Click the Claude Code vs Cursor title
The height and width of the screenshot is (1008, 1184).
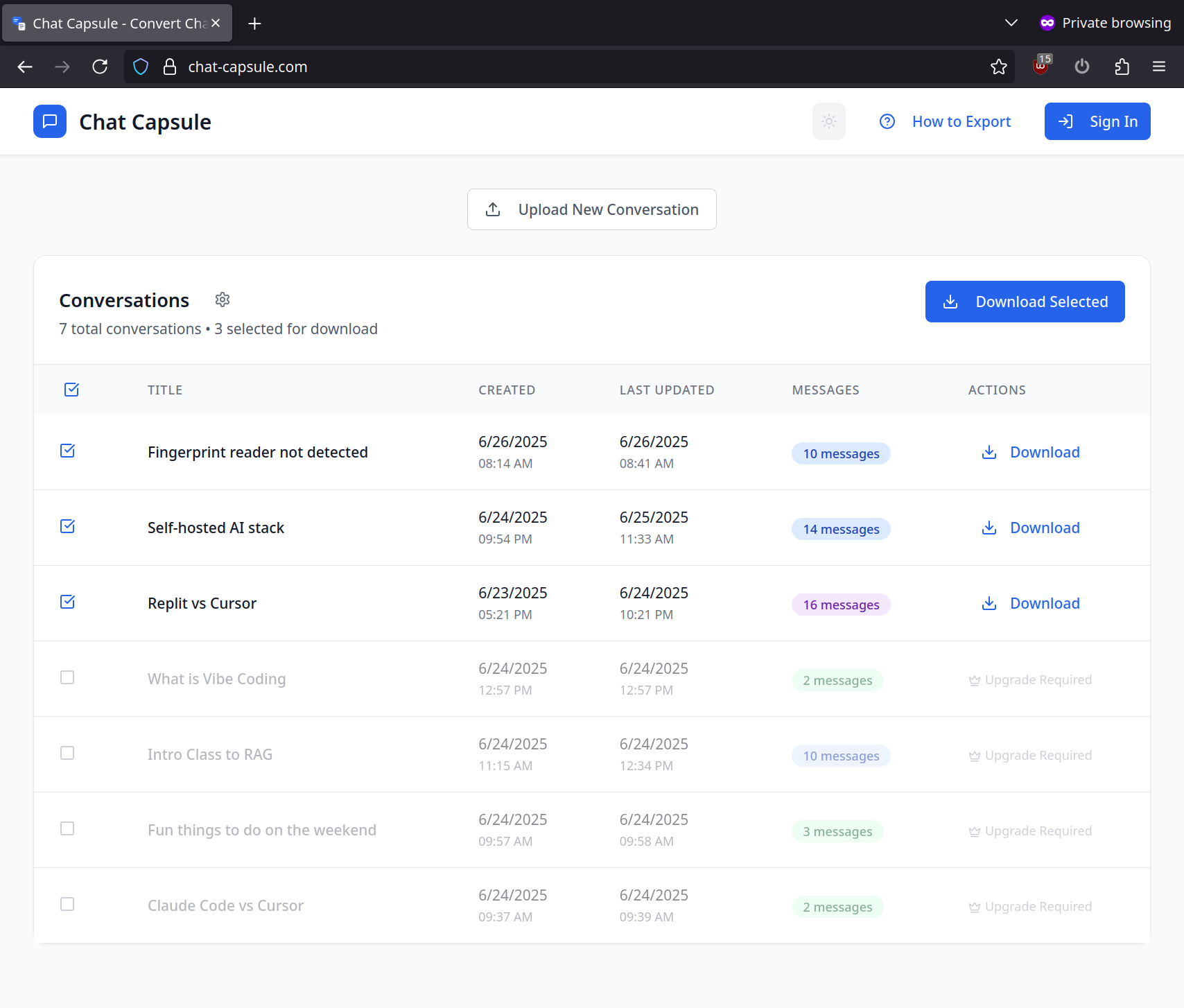click(225, 905)
